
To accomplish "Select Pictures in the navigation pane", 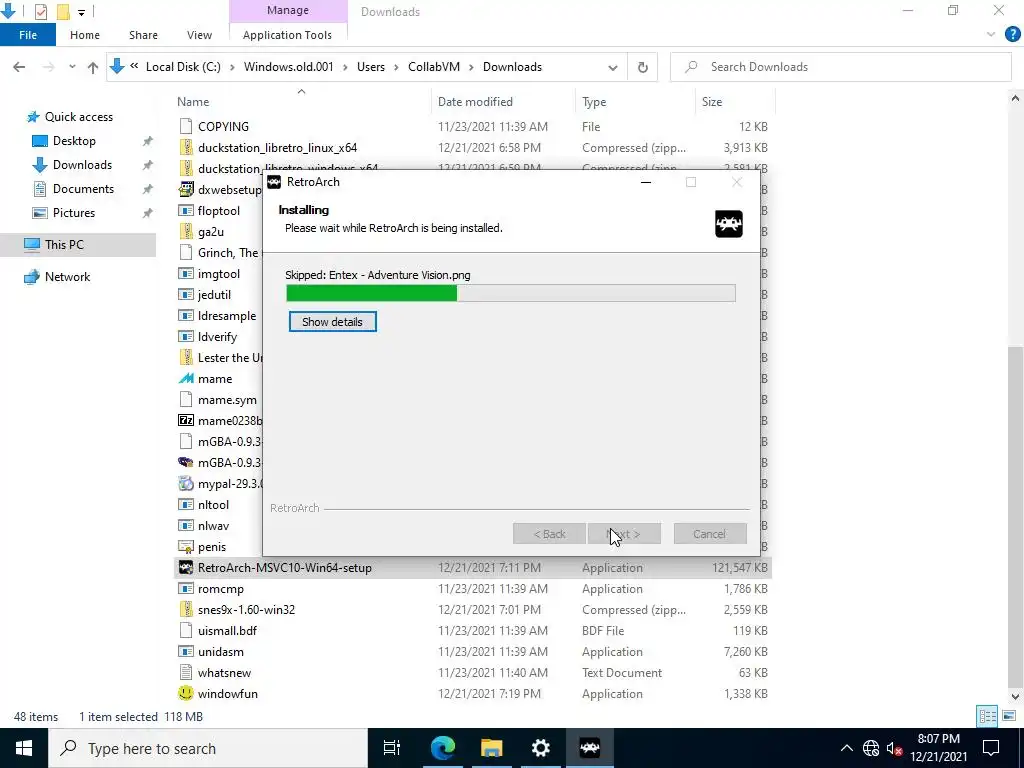I will [x=74, y=213].
